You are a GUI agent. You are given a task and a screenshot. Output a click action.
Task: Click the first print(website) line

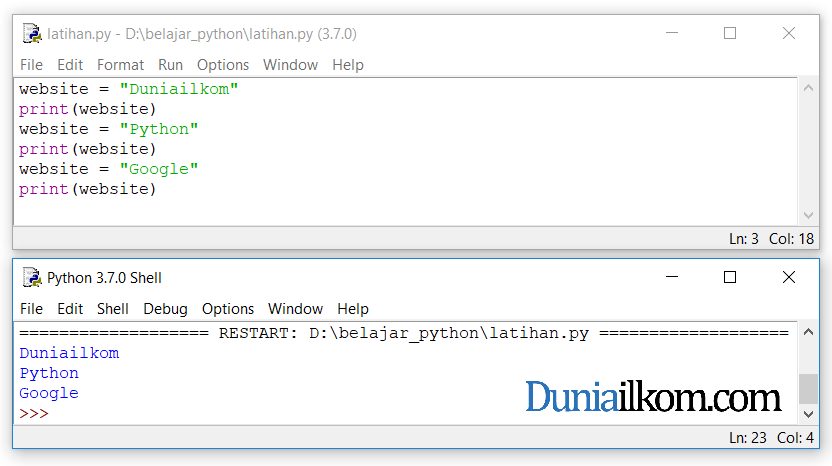point(88,109)
